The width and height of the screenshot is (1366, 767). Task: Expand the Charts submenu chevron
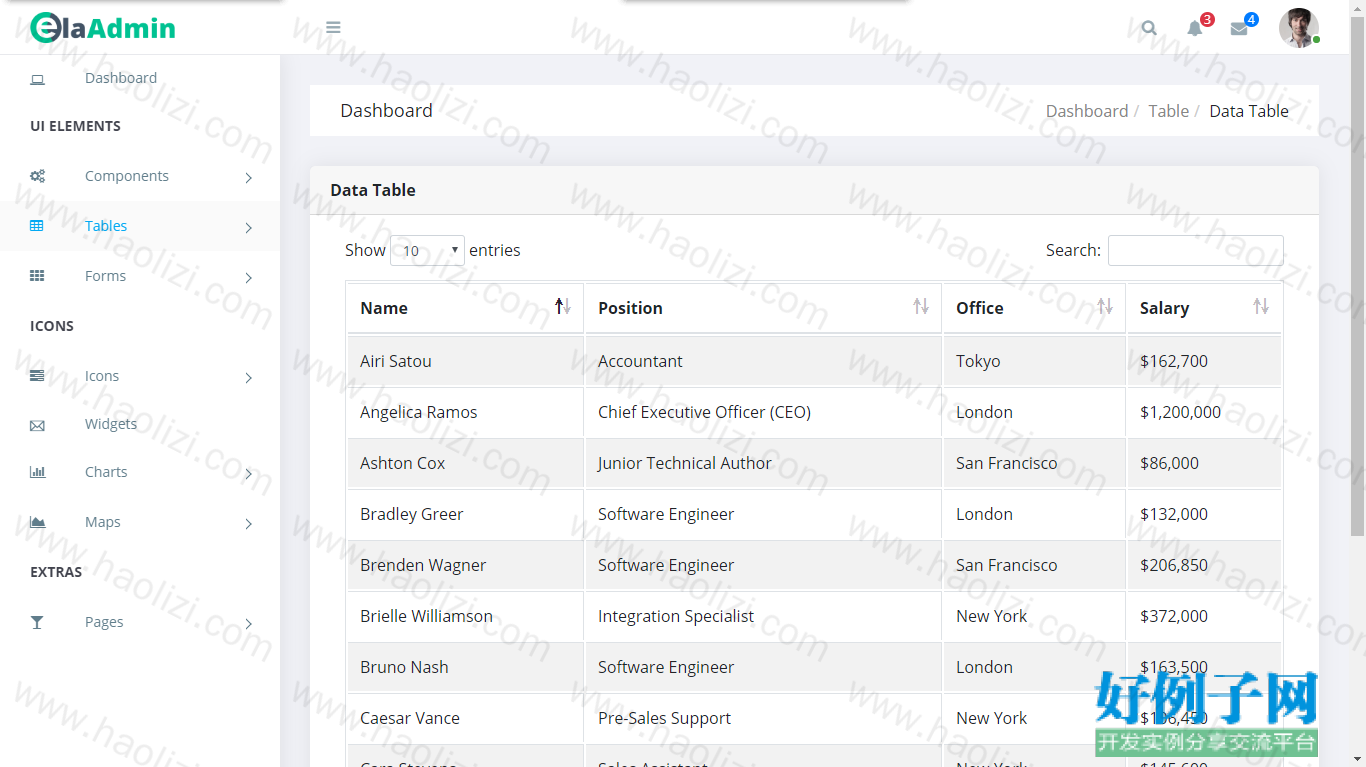[x=248, y=474]
